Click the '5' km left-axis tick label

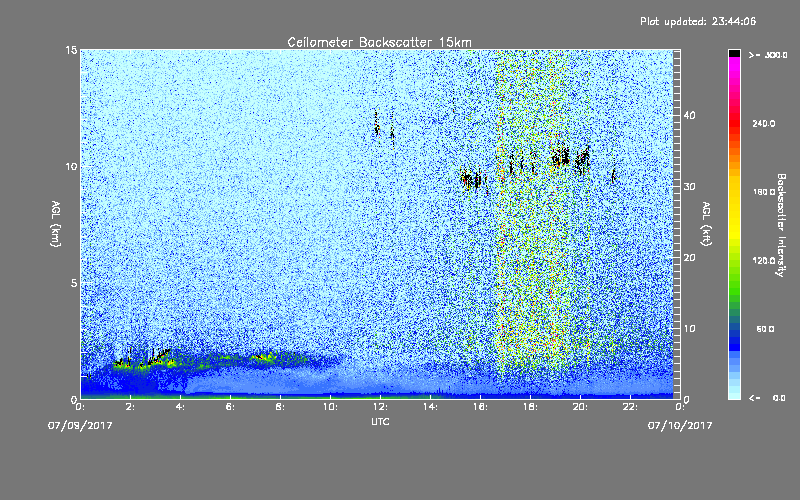point(74,283)
